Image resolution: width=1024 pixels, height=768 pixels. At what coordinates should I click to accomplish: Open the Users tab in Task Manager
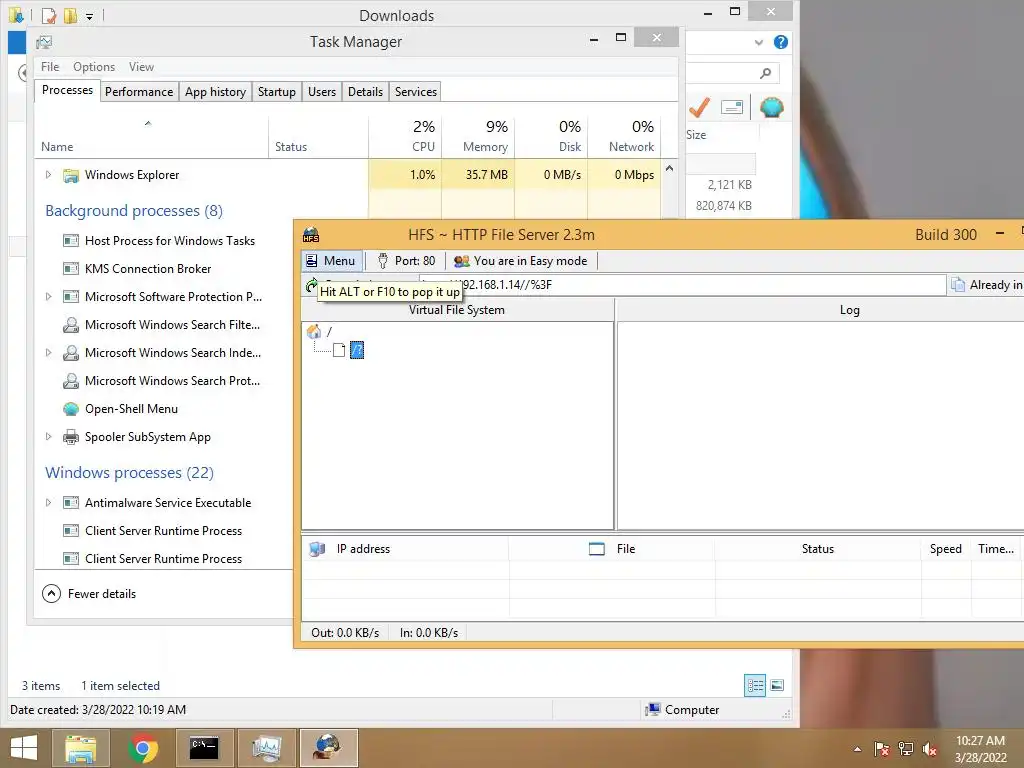(322, 91)
